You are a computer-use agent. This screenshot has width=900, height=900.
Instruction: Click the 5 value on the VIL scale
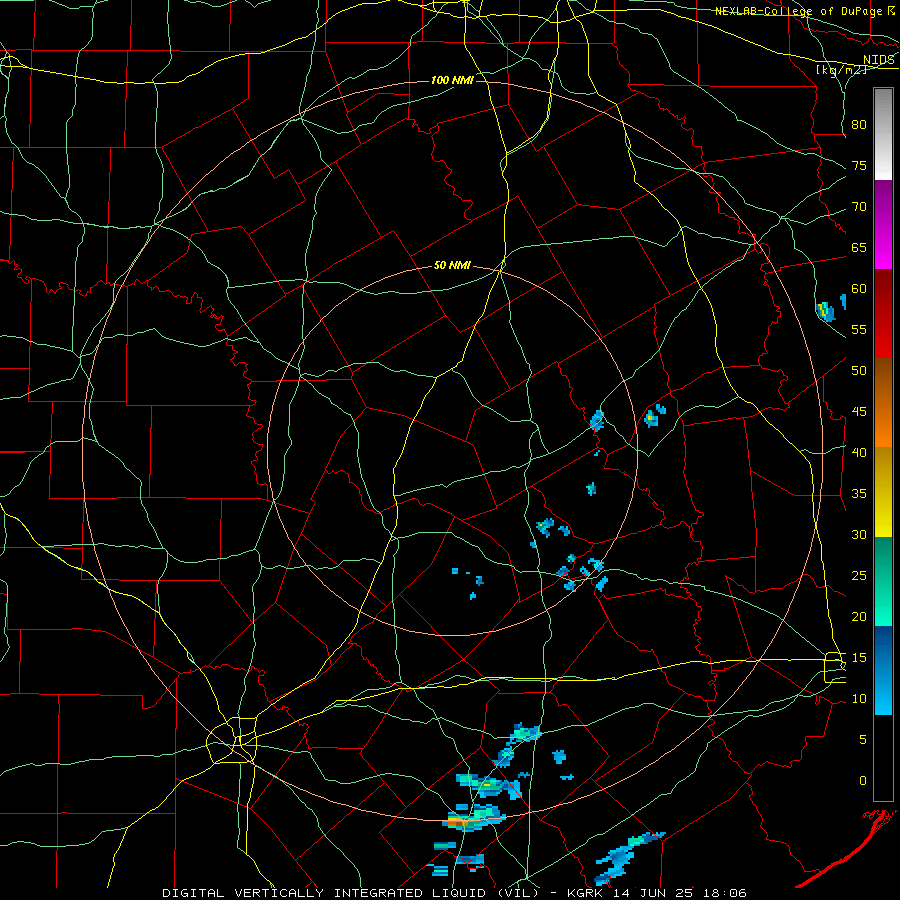point(863,740)
